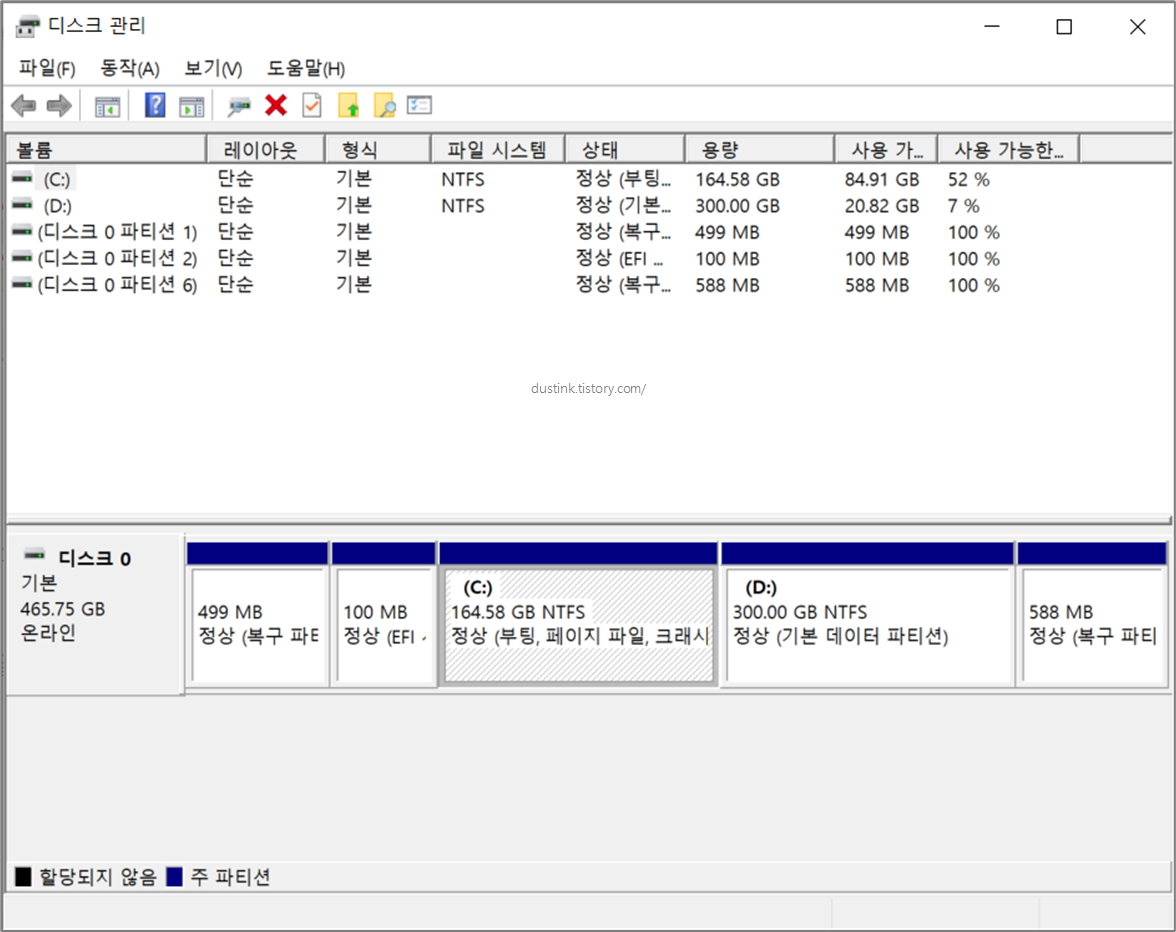Sort by the 파일 시스템 column header
Image resolution: width=1176 pixels, height=932 pixels.
coord(498,150)
